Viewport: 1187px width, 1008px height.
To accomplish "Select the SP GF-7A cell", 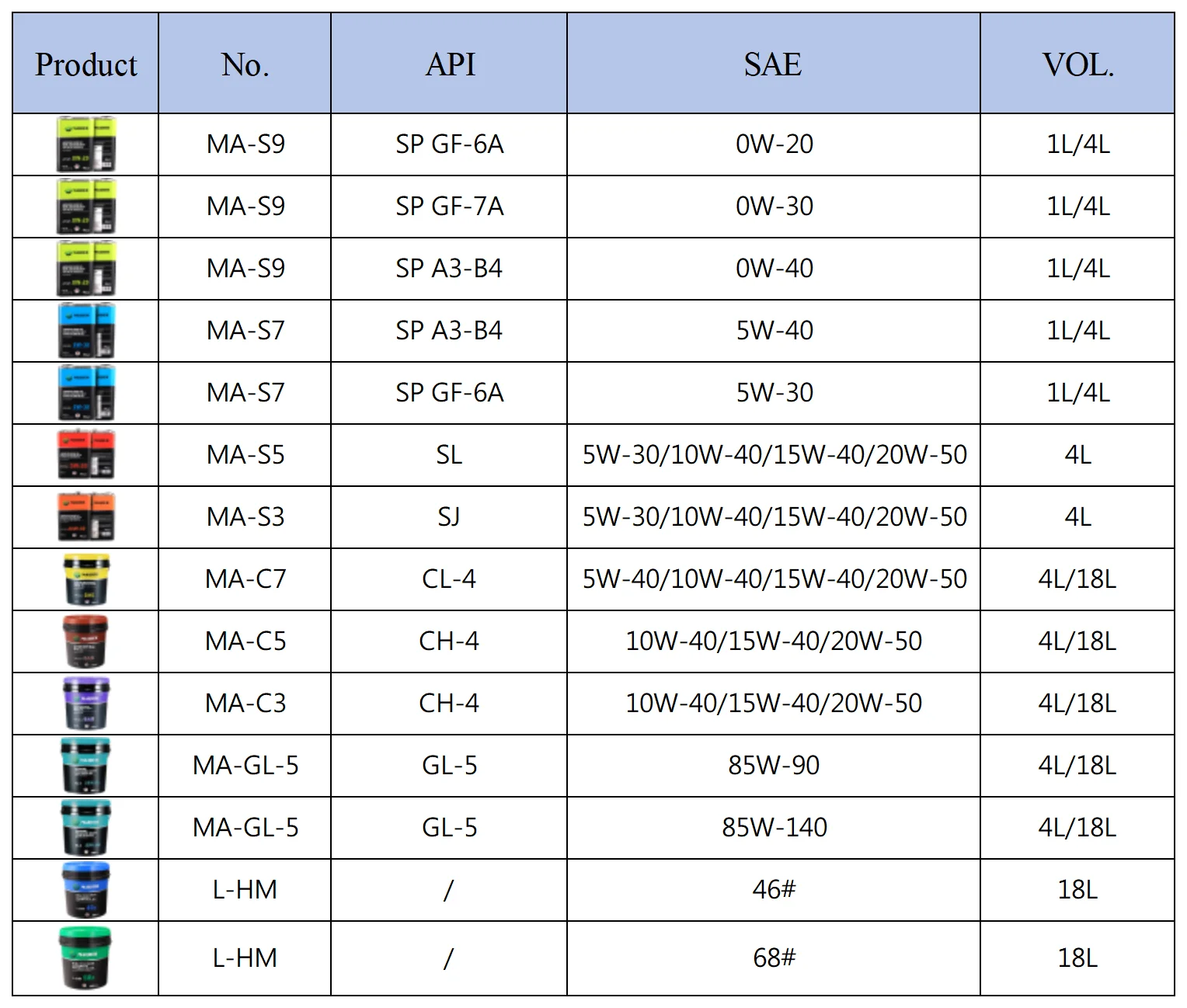I will [450, 207].
